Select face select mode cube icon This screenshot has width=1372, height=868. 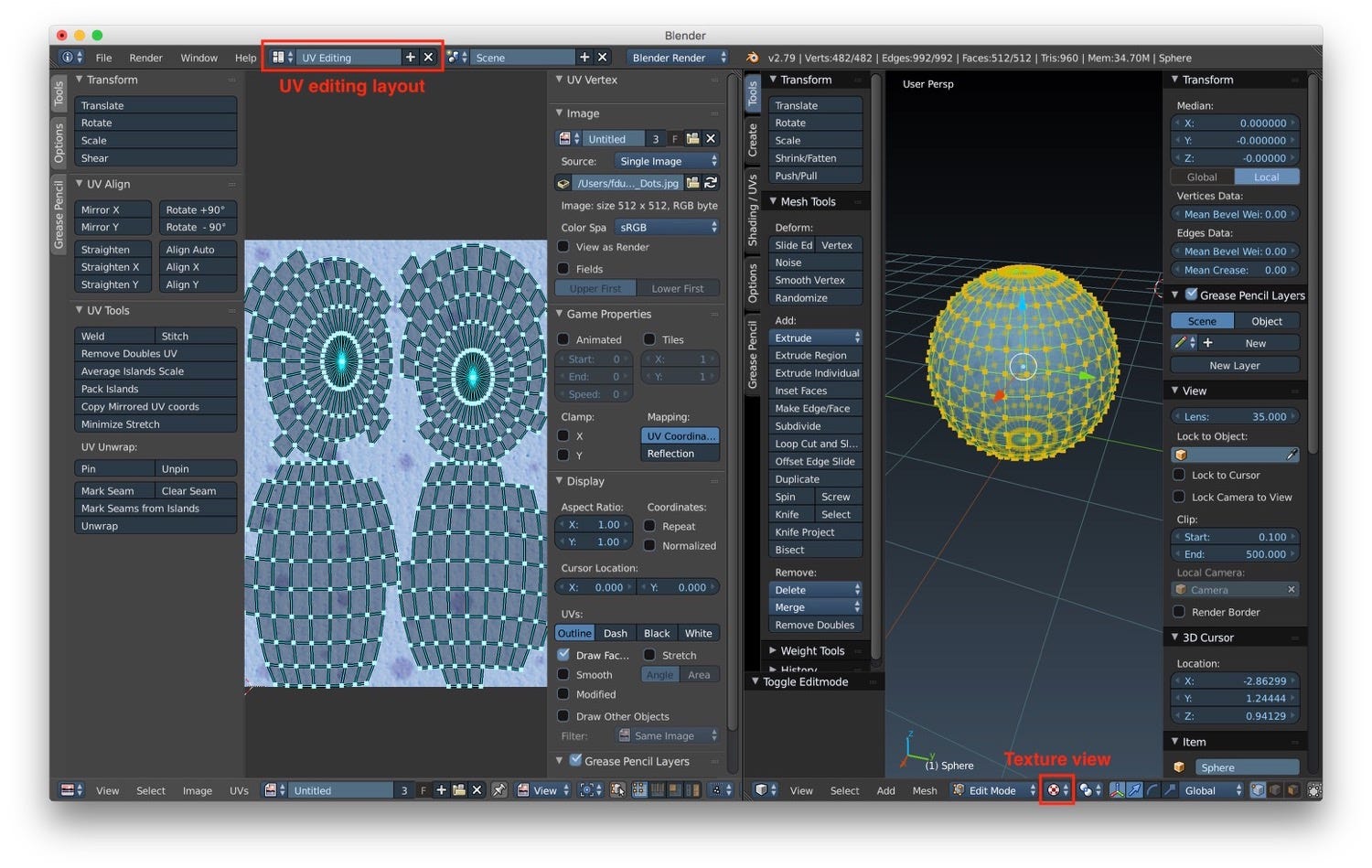[1292, 790]
